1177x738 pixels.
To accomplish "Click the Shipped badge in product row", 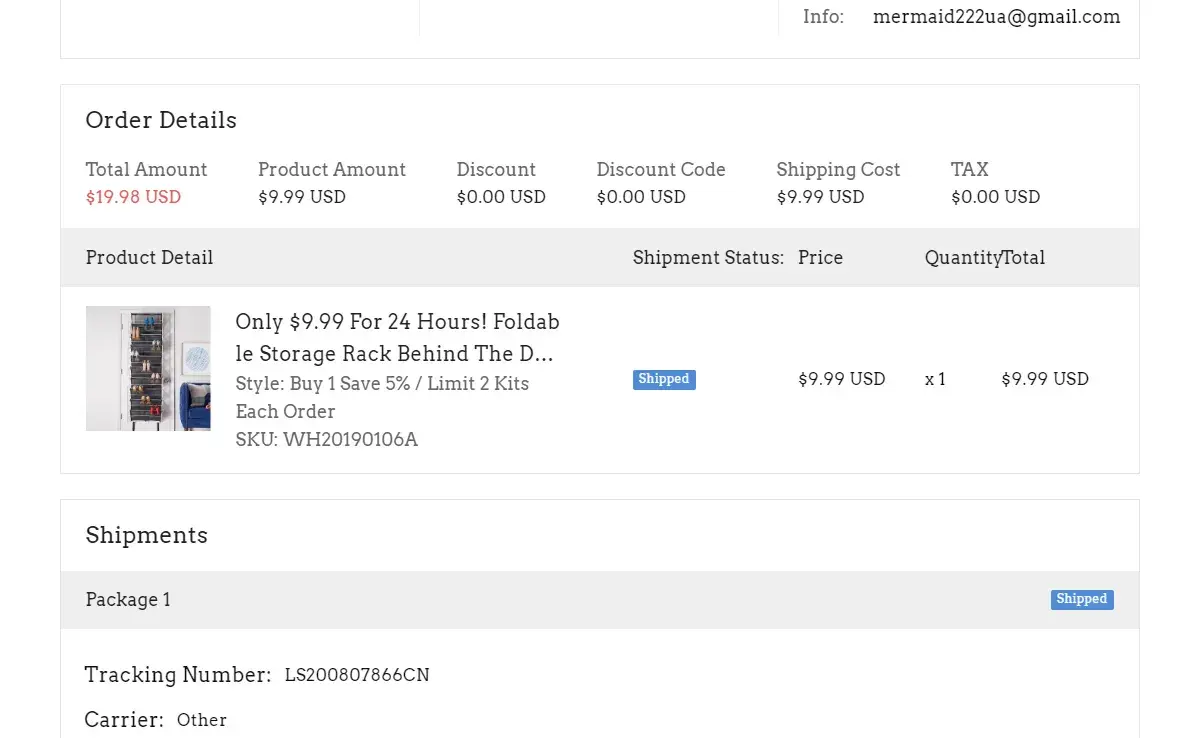I will click(664, 380).
